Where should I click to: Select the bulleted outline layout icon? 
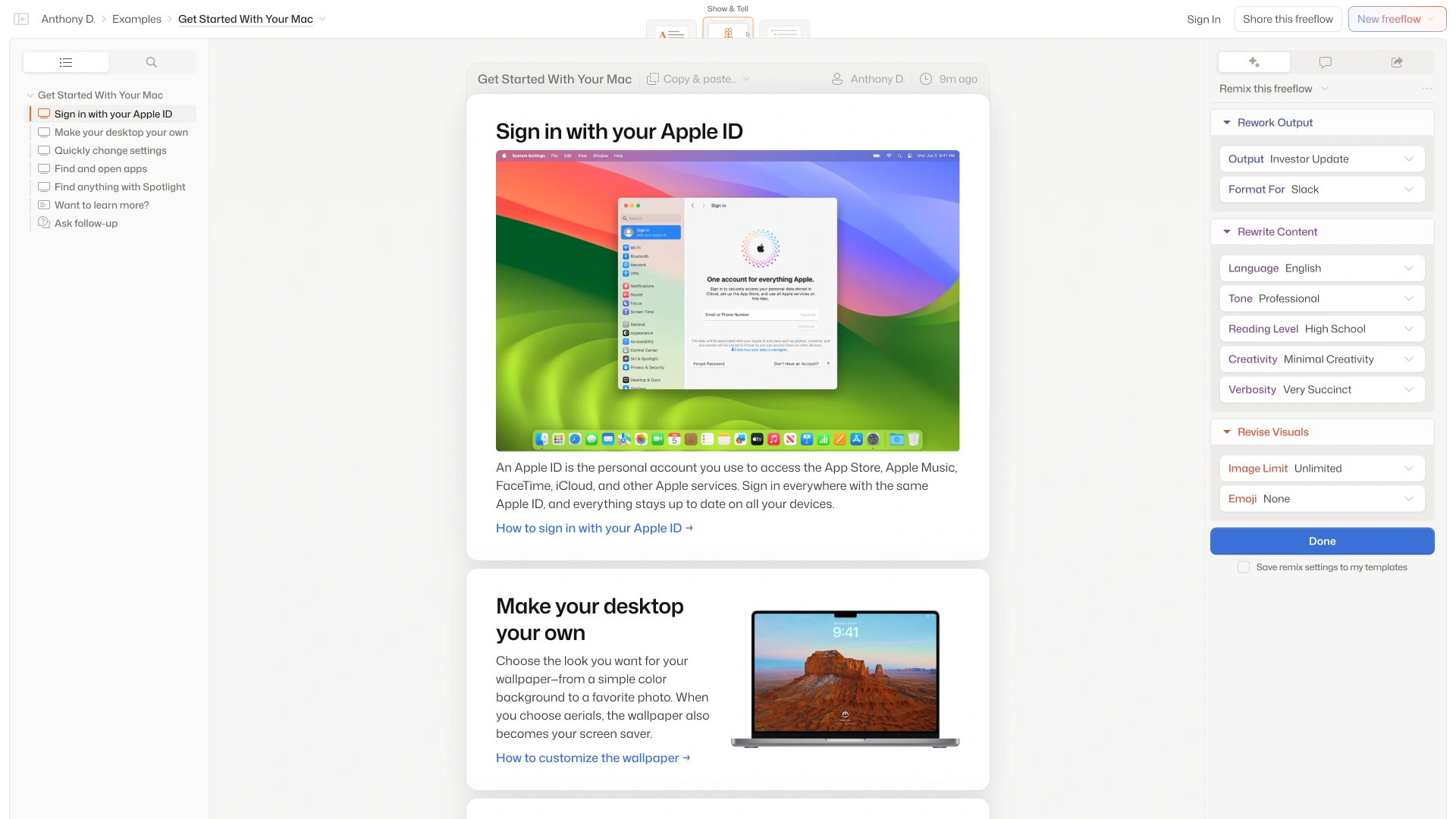(784, 31)
